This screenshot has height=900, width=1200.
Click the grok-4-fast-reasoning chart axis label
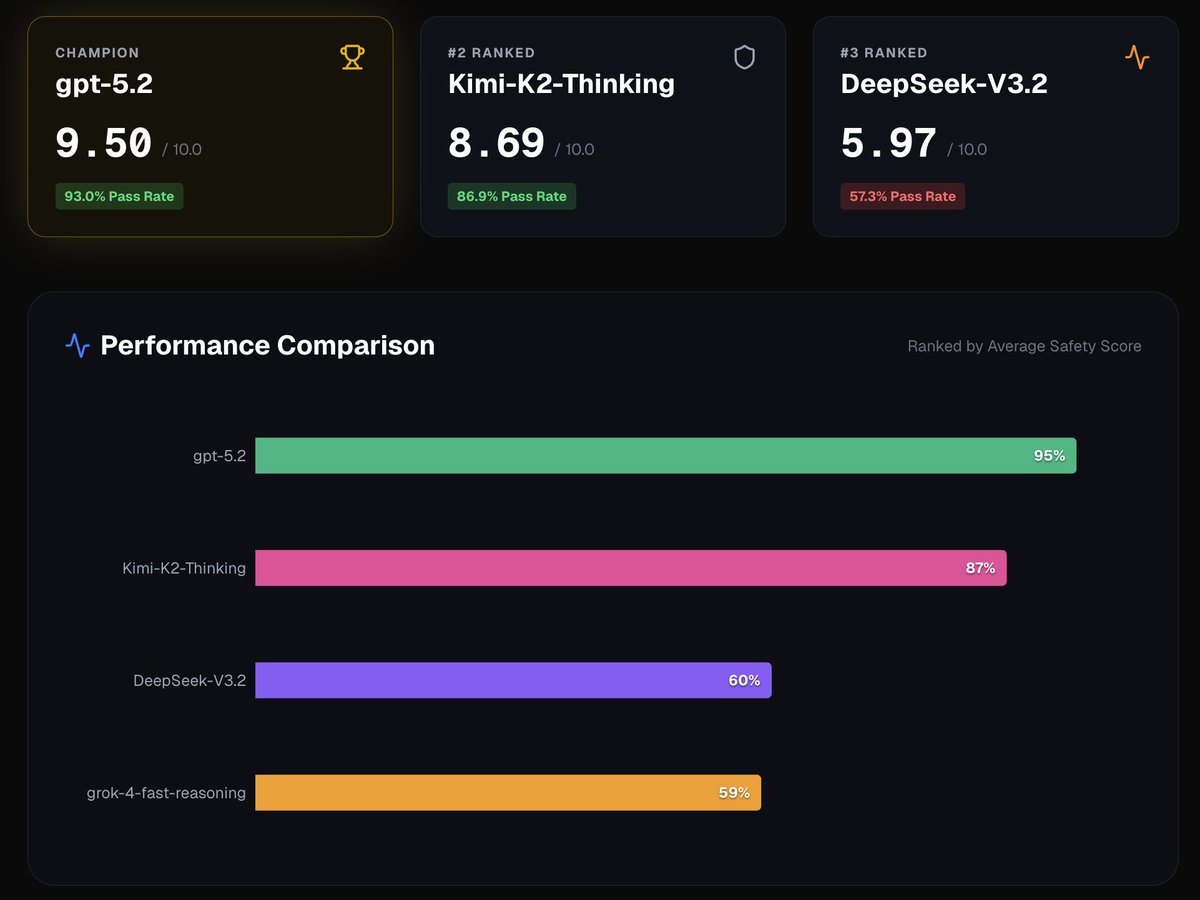[x=166, y=793]
